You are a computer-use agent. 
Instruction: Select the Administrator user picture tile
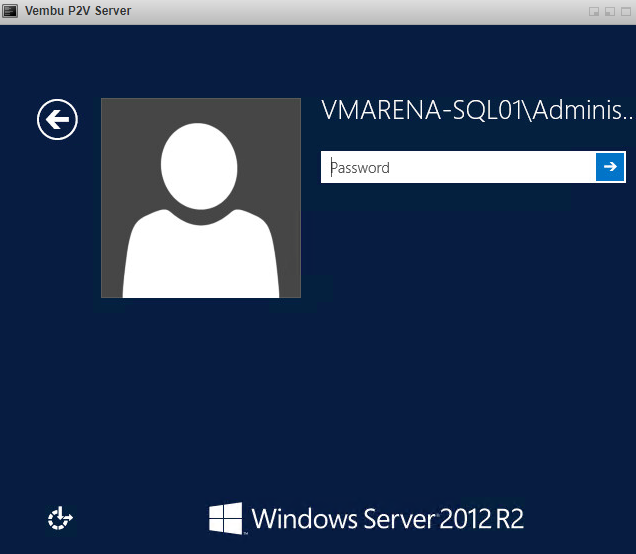tap(201, 198)
